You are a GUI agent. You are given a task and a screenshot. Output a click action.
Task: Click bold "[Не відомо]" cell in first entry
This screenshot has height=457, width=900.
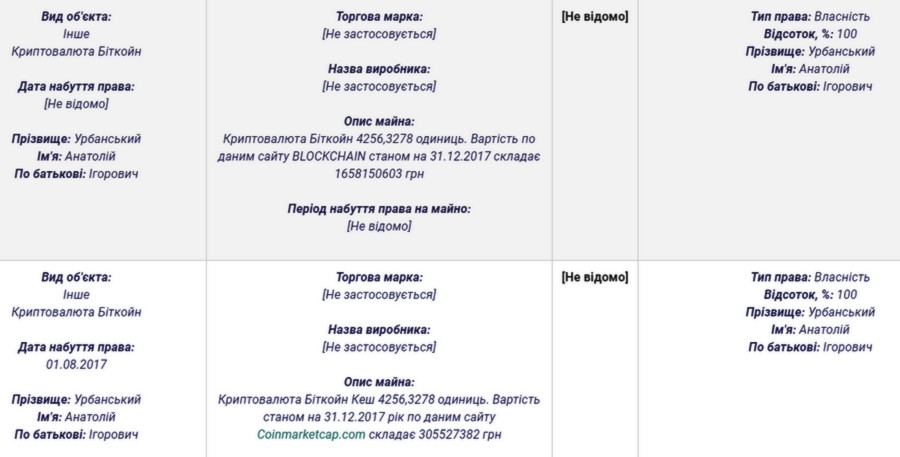594,17
